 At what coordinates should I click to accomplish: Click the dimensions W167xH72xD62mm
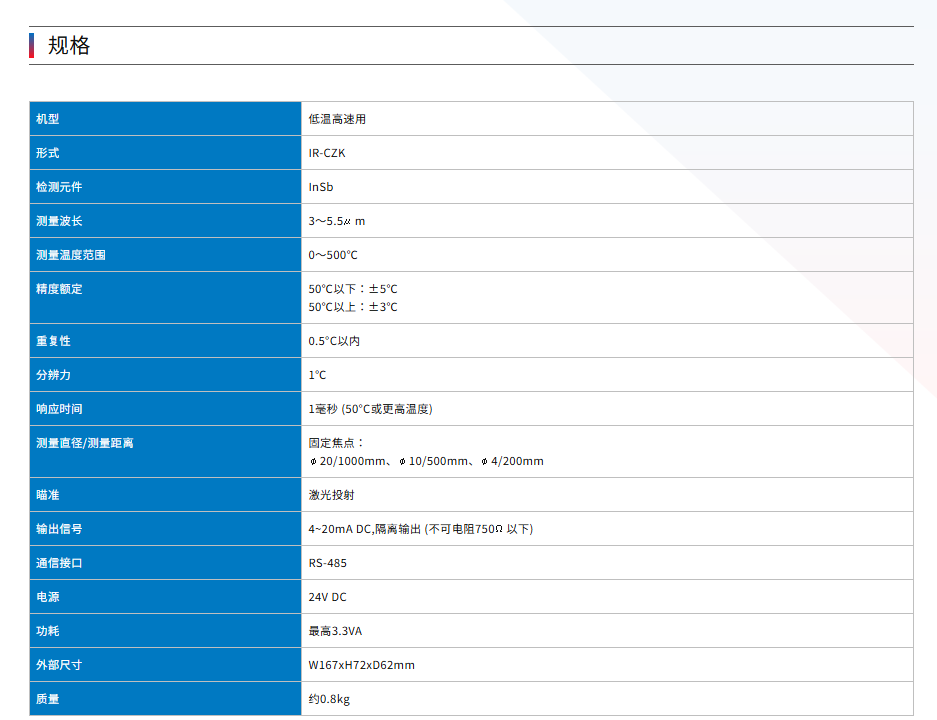point(362,666)
